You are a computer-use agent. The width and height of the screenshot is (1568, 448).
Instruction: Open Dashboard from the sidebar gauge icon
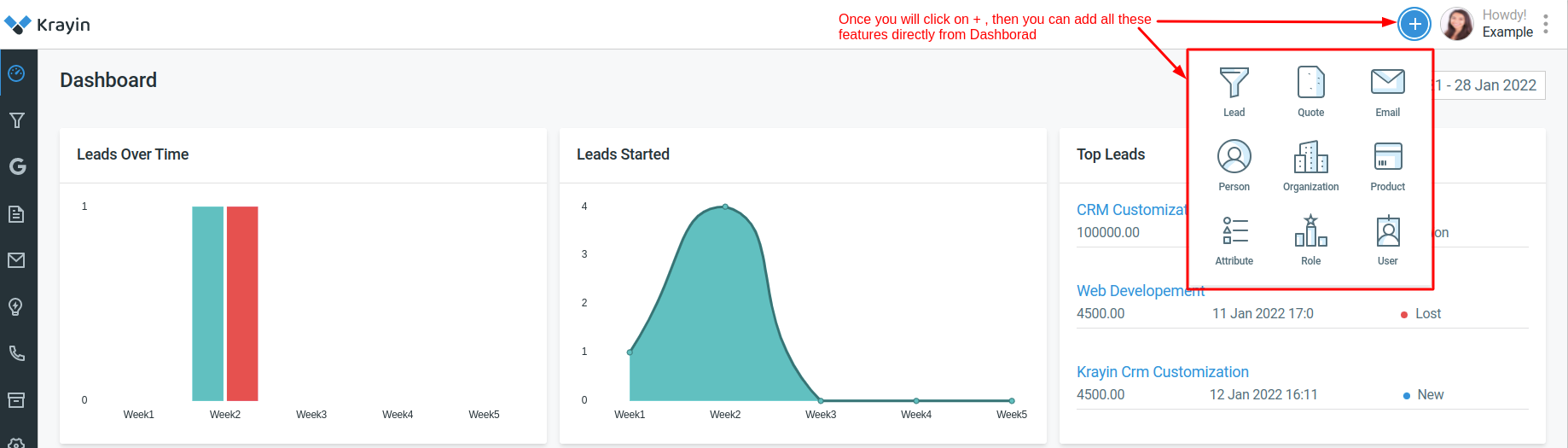coord(16,73)
